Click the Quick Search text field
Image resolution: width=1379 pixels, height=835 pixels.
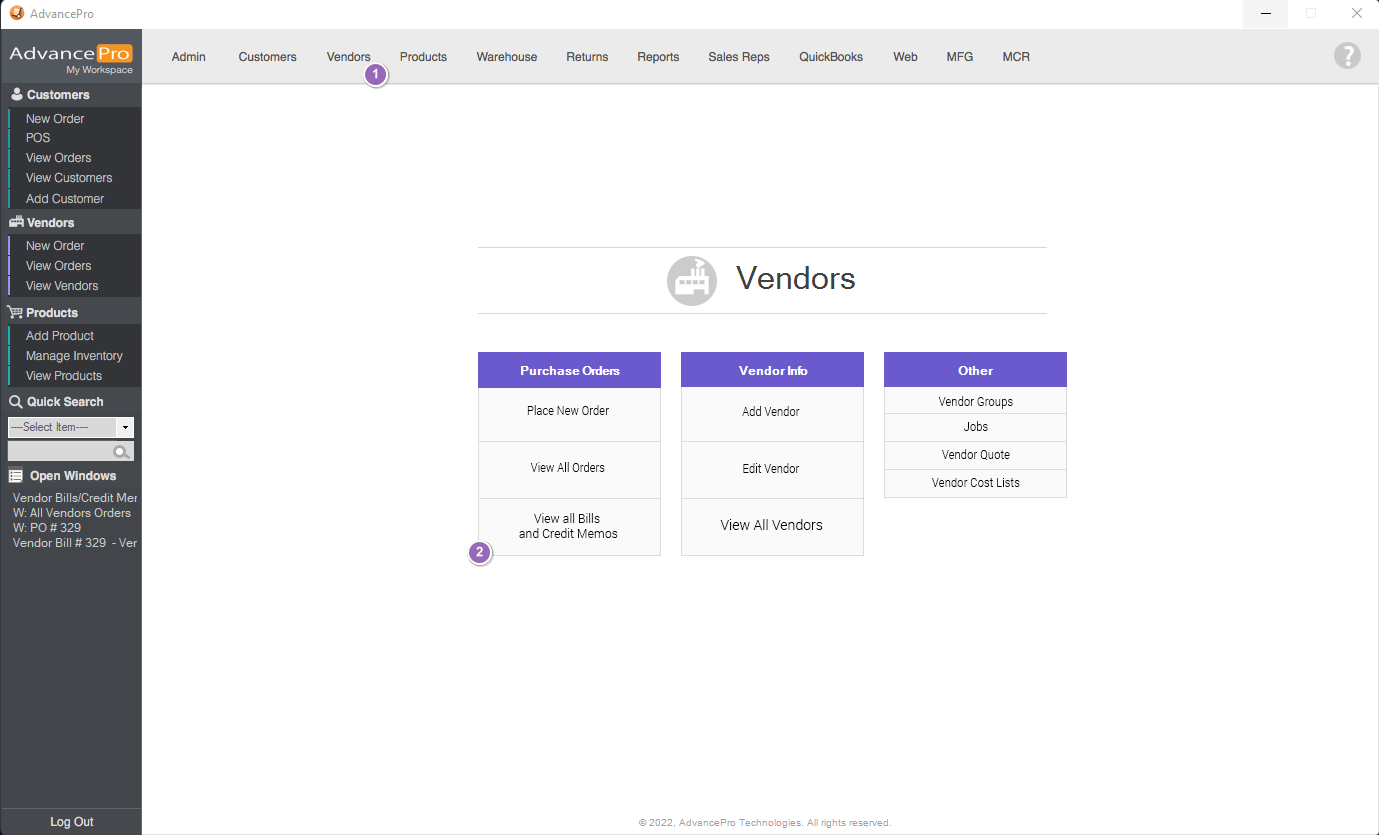60,452
